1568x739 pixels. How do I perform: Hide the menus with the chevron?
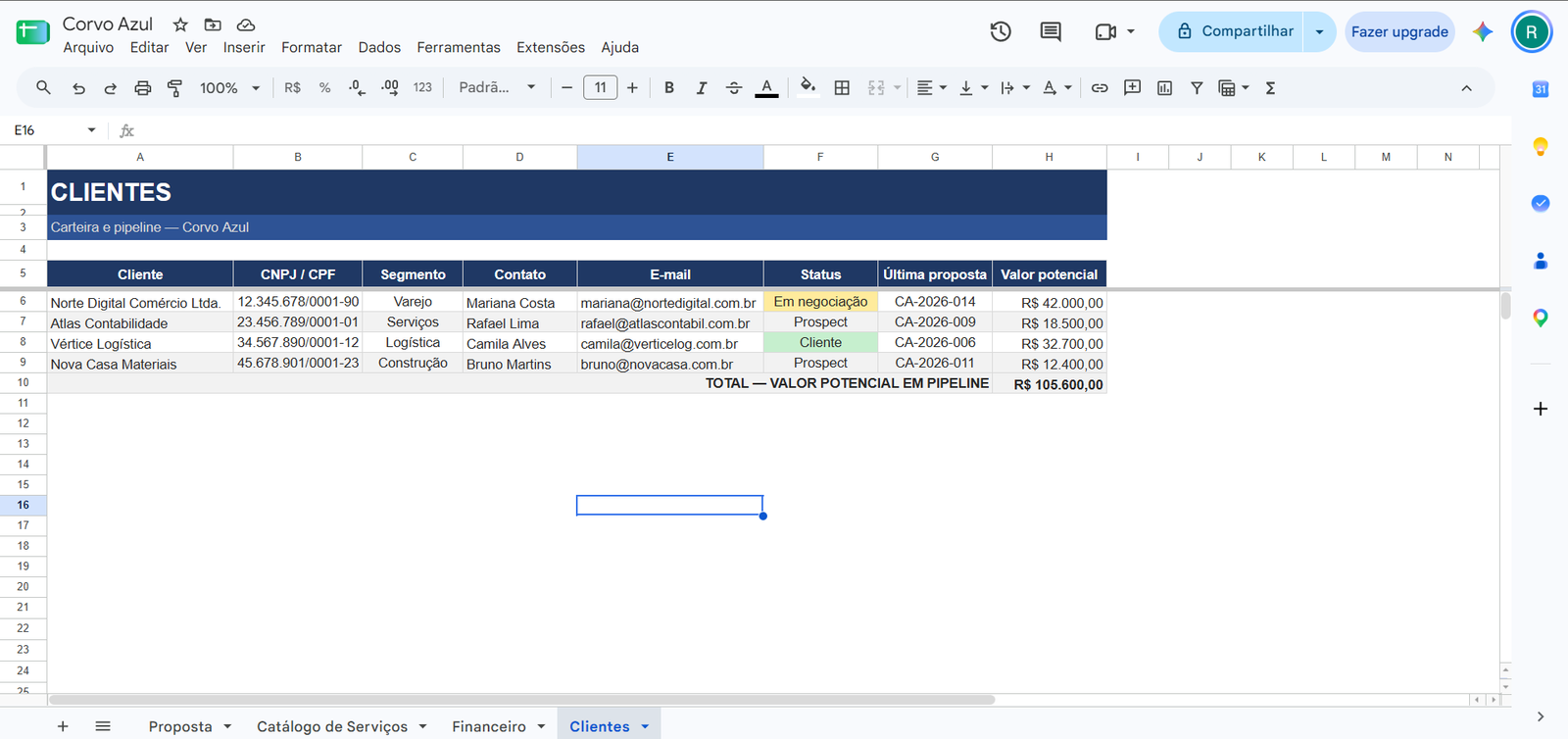(x=1466, y=88)
